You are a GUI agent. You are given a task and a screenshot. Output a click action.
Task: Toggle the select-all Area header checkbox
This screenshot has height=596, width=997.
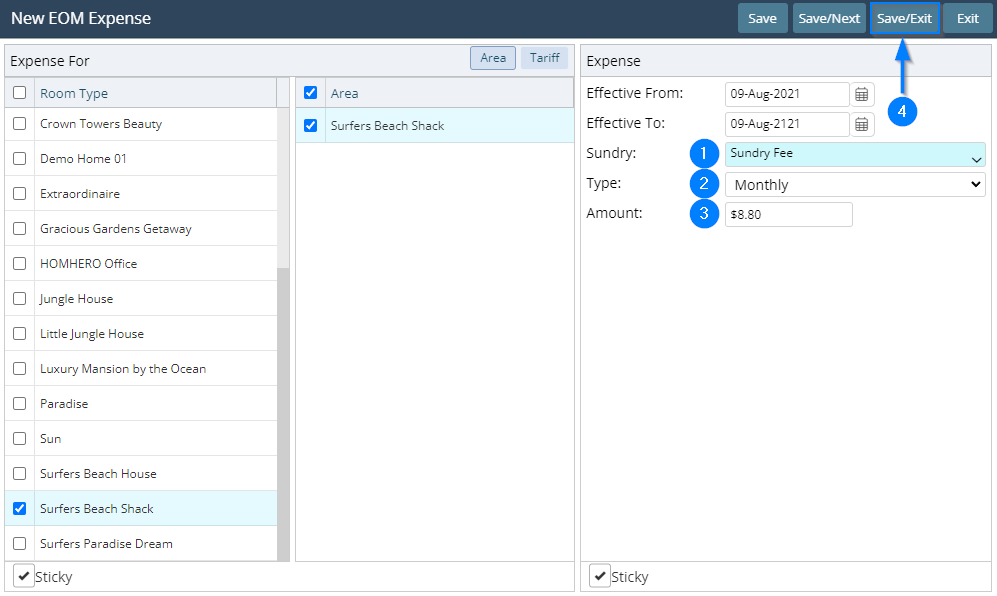pyautogui.click(x=310, y=93)
